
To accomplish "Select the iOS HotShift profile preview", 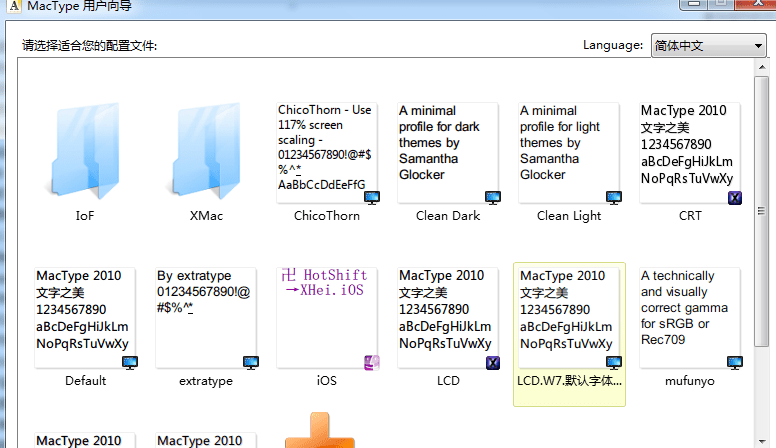I will coord(327,318).
